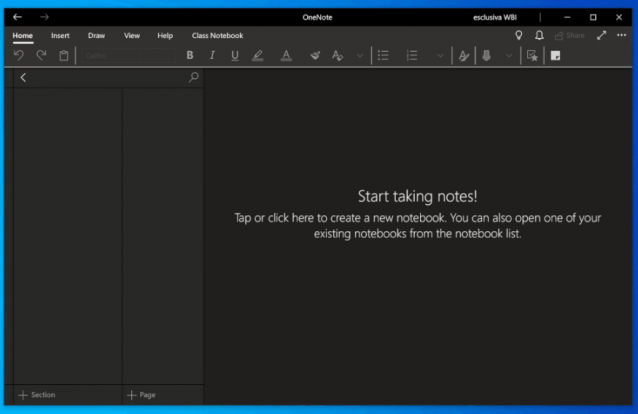Click the Paste clipboard icon
Viewport: 638px width, 414px height.
pyautogui.click(x=64, y=55)
